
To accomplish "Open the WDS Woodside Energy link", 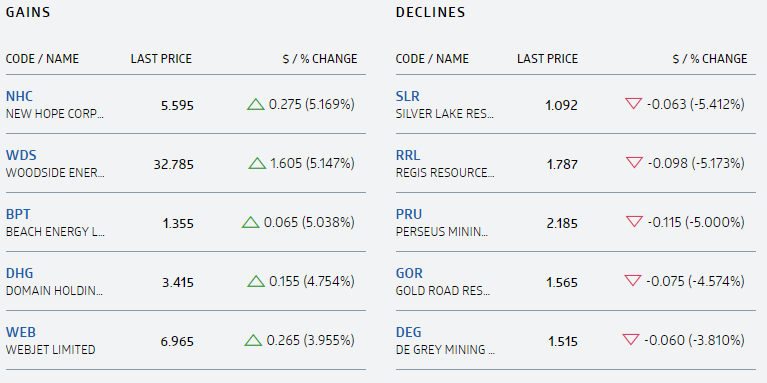I will click(21, 155).
